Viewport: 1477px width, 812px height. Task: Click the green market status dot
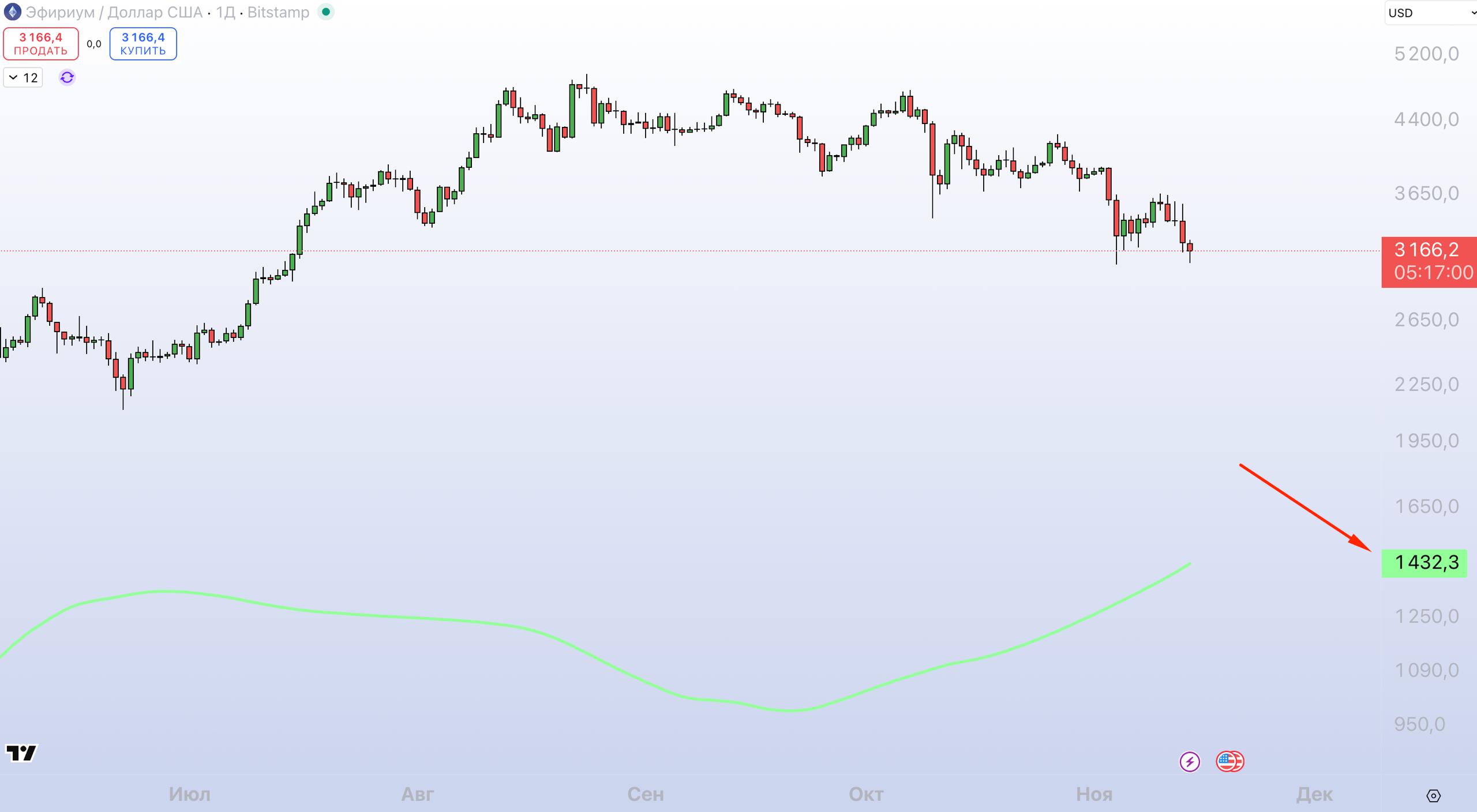point(326,12)
